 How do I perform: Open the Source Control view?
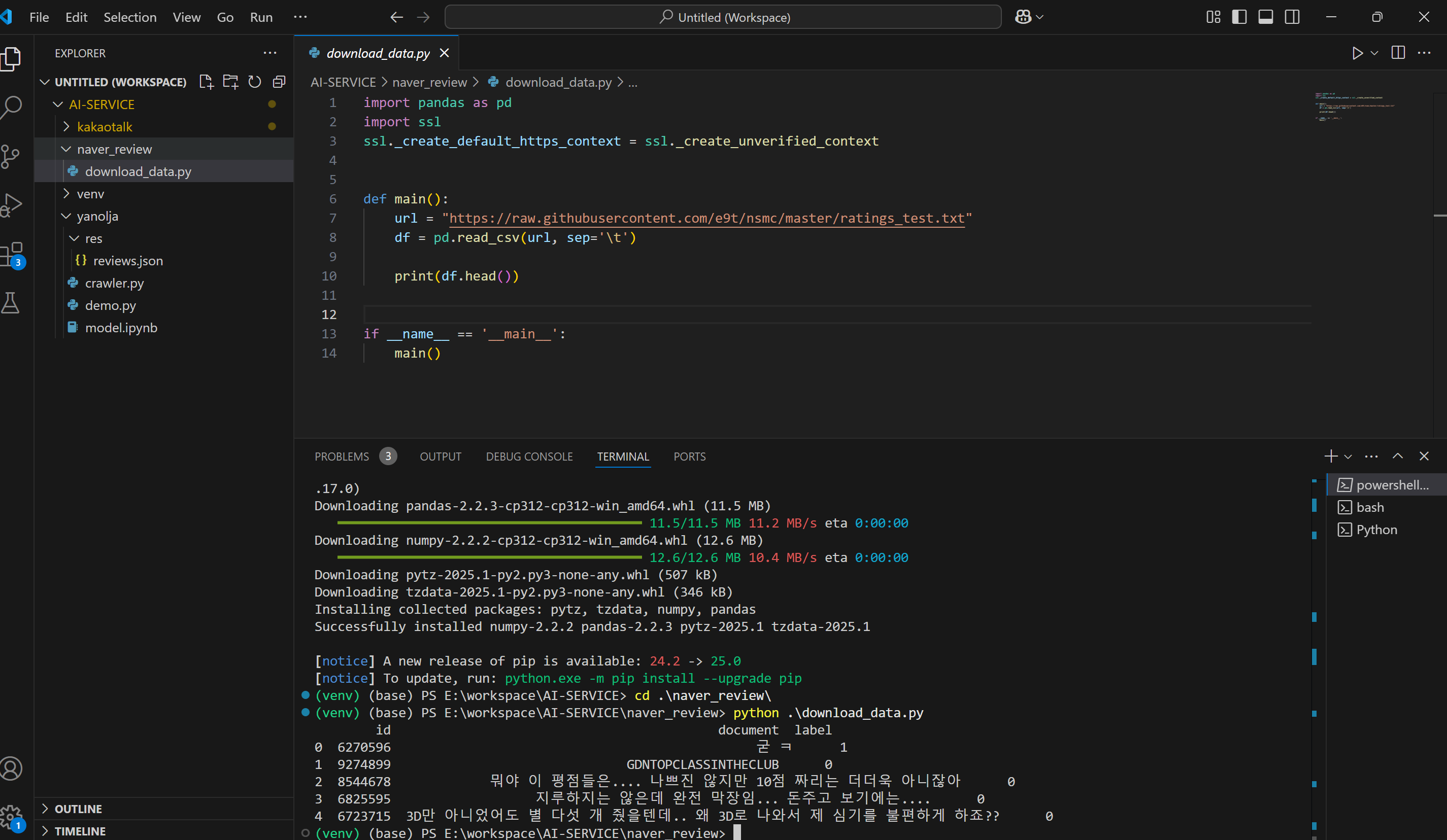pos(10,156)
